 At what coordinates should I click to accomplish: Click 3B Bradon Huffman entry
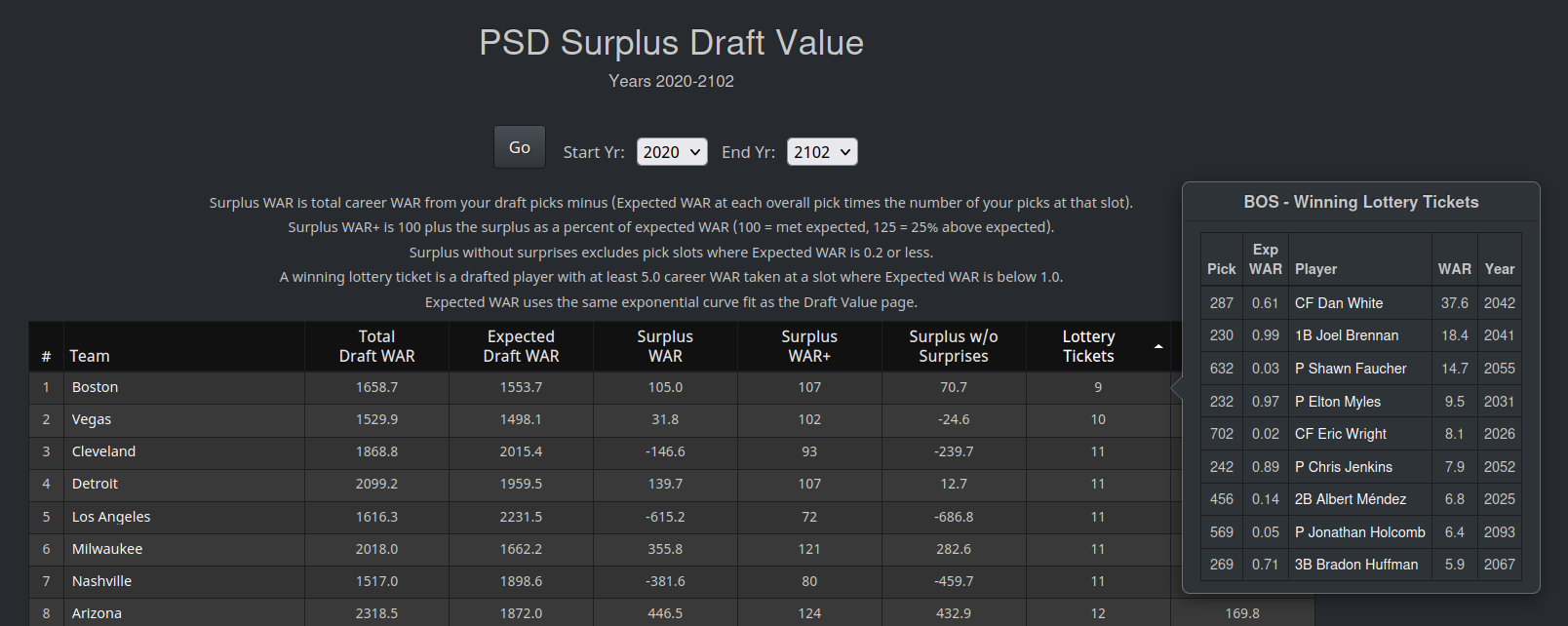point(1355,565)
